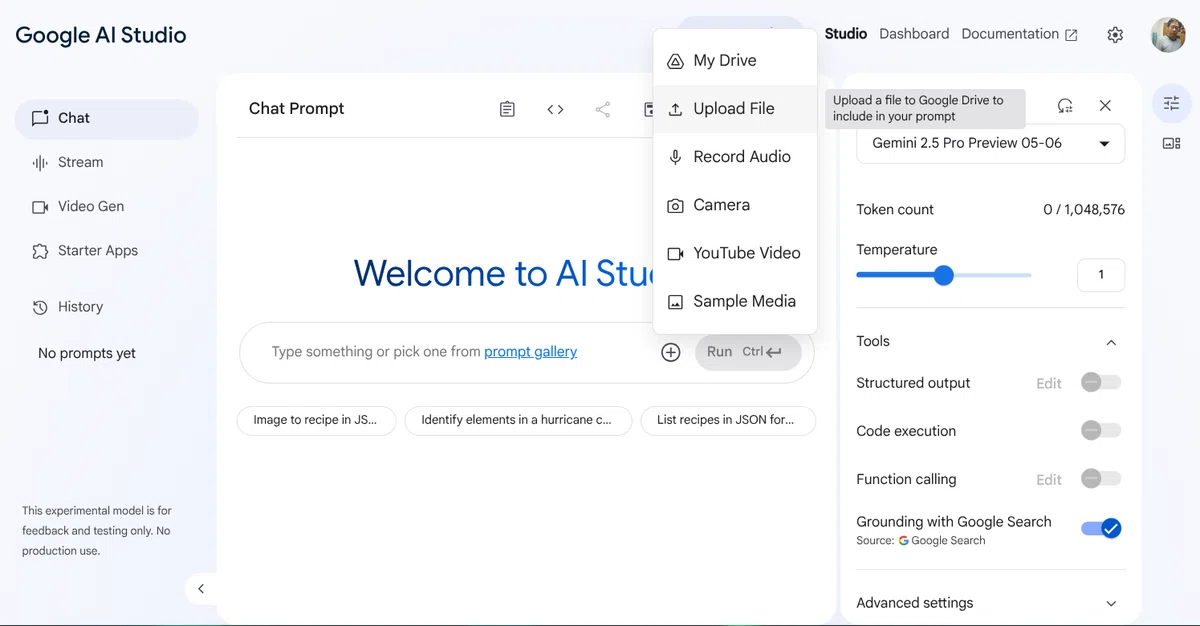
Task: Select the hurricane identify elements chip
Action: (518, 420)
